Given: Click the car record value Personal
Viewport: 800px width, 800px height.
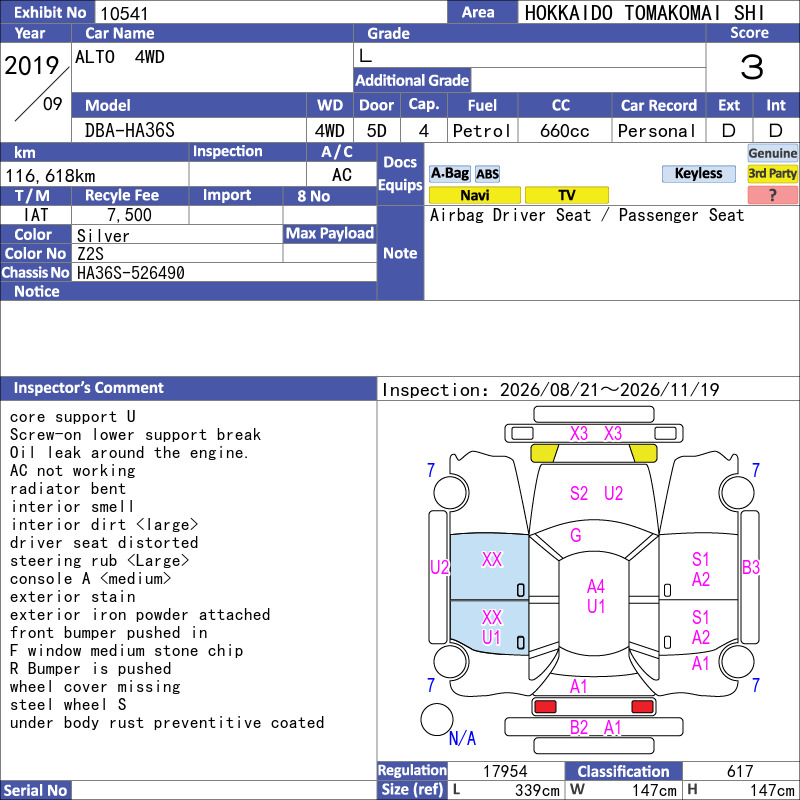Looking at the screenshot, I should (657, 131).
